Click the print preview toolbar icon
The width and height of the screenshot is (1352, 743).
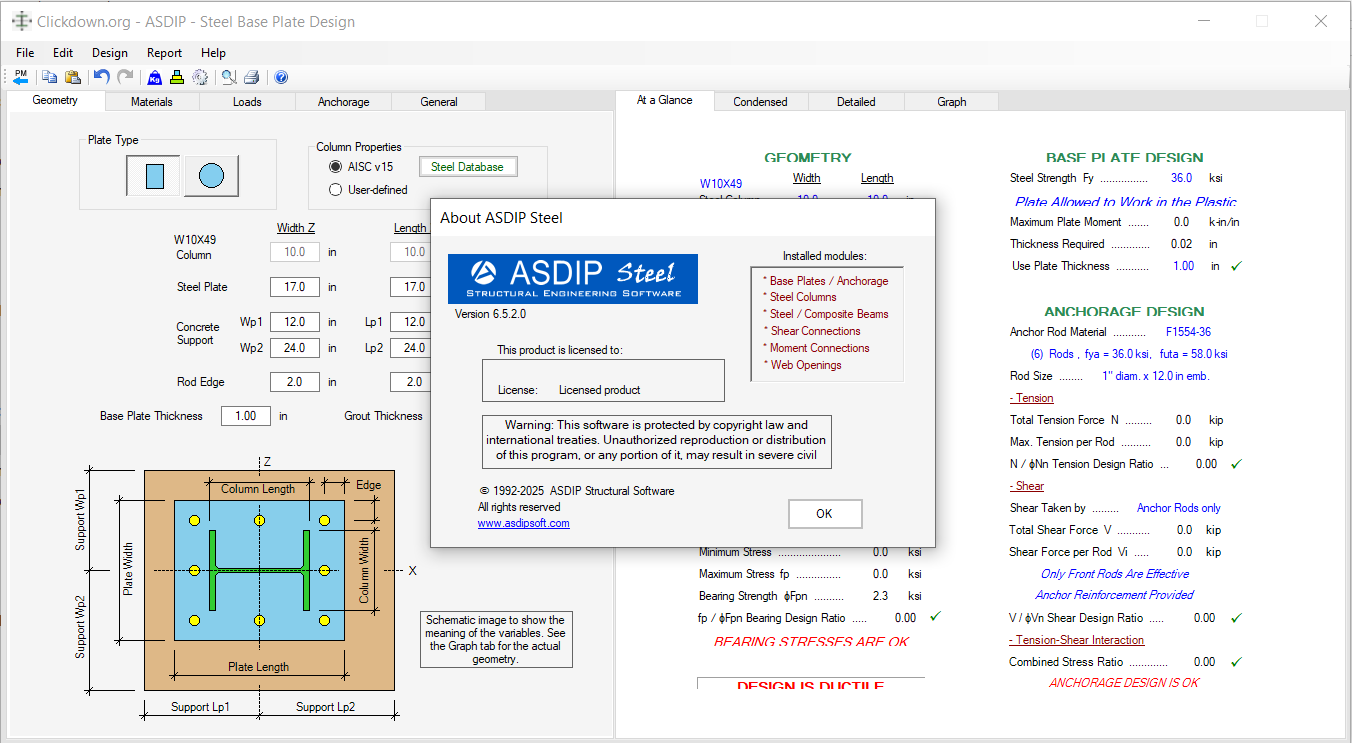227,77
